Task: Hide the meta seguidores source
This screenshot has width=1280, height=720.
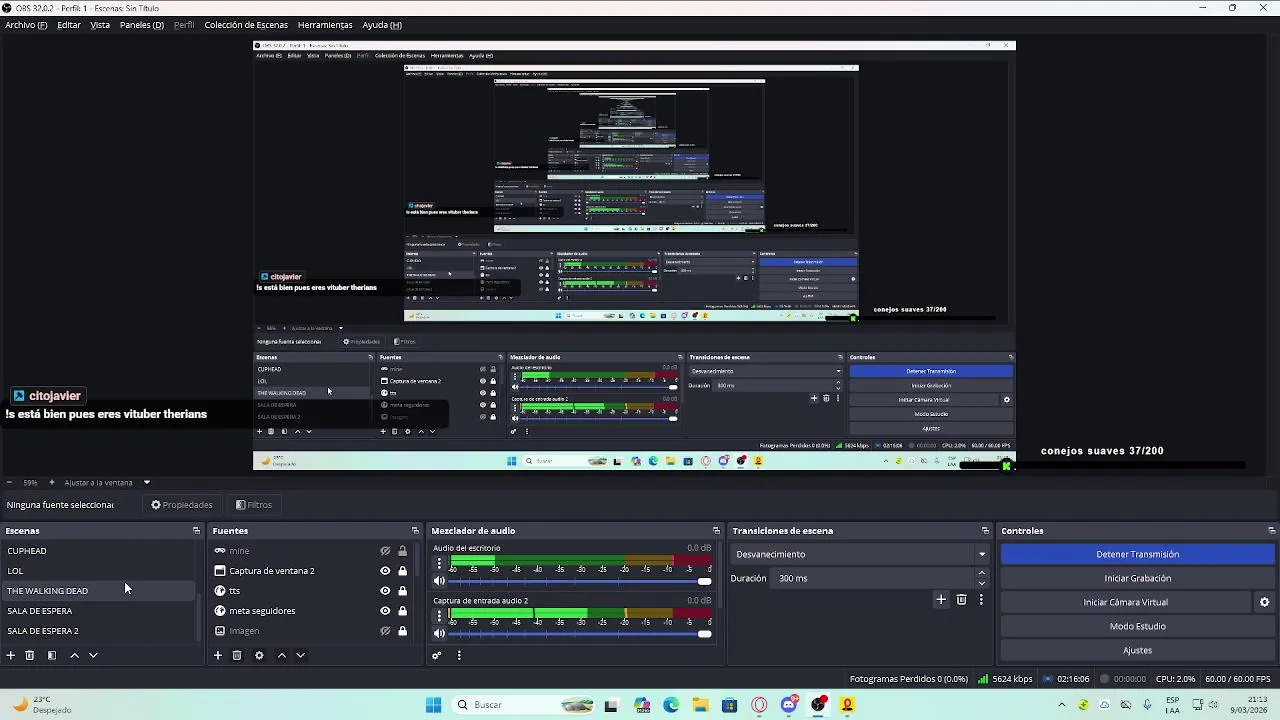Action: pos(385,611)
